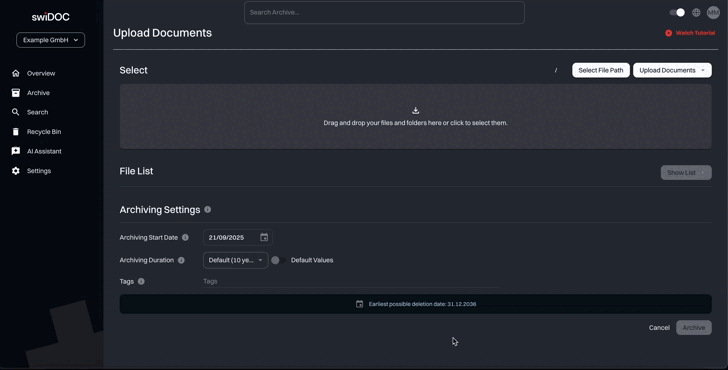
Task: Click the globe language icon
Action: (x=696, y=13)
